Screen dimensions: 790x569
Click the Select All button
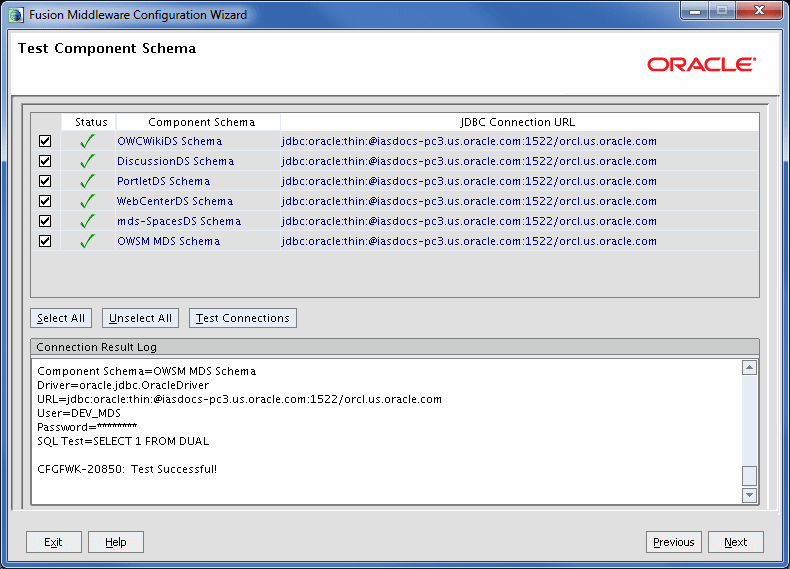tap(61, 318)
